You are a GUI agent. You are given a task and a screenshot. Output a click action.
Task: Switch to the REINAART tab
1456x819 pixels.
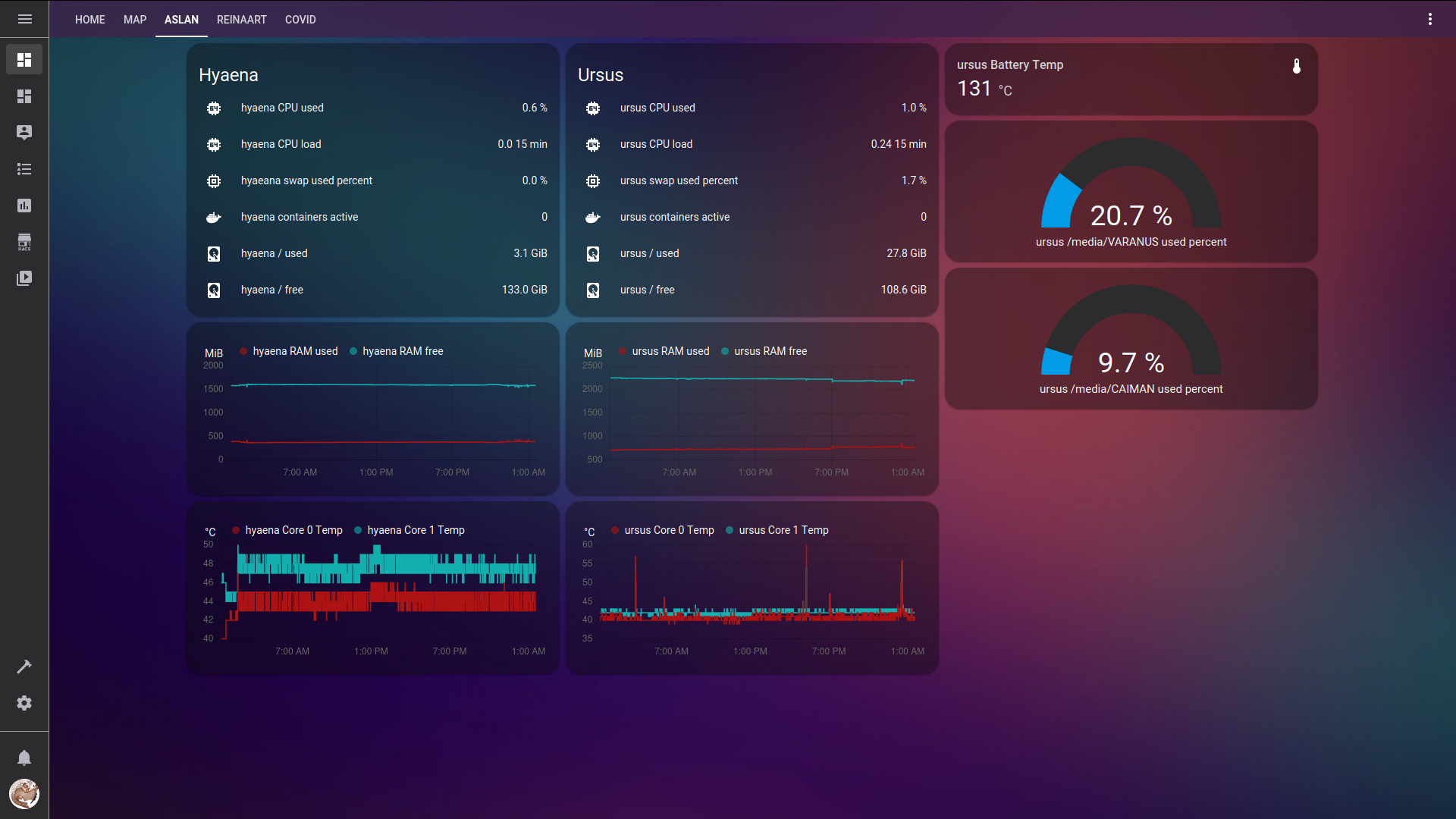coord(242,20)
